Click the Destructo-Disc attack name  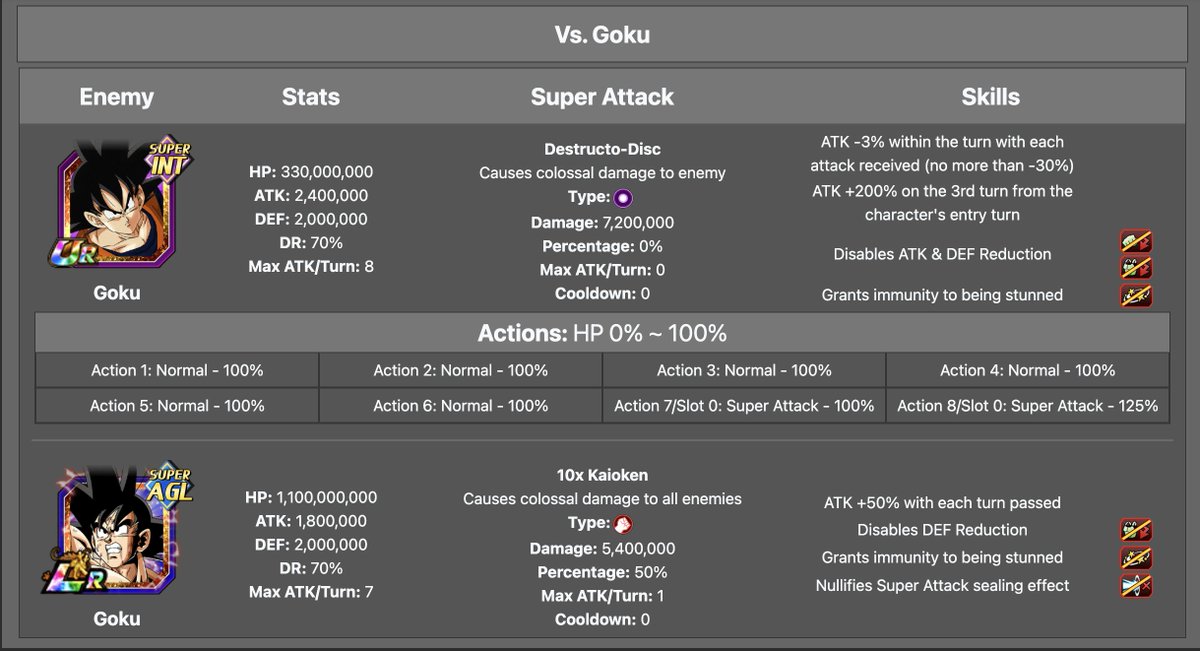pyautogui.click(x=602, y=149)
